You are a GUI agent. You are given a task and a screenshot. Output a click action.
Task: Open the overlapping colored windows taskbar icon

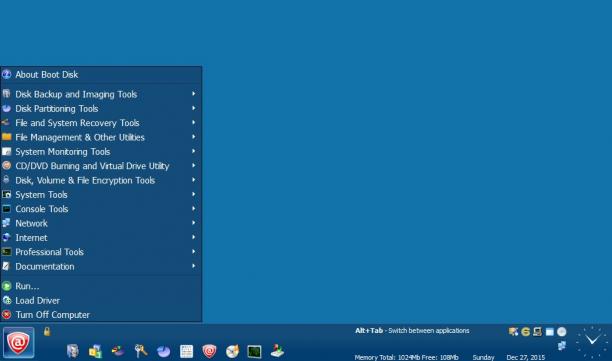click(95, 351)
